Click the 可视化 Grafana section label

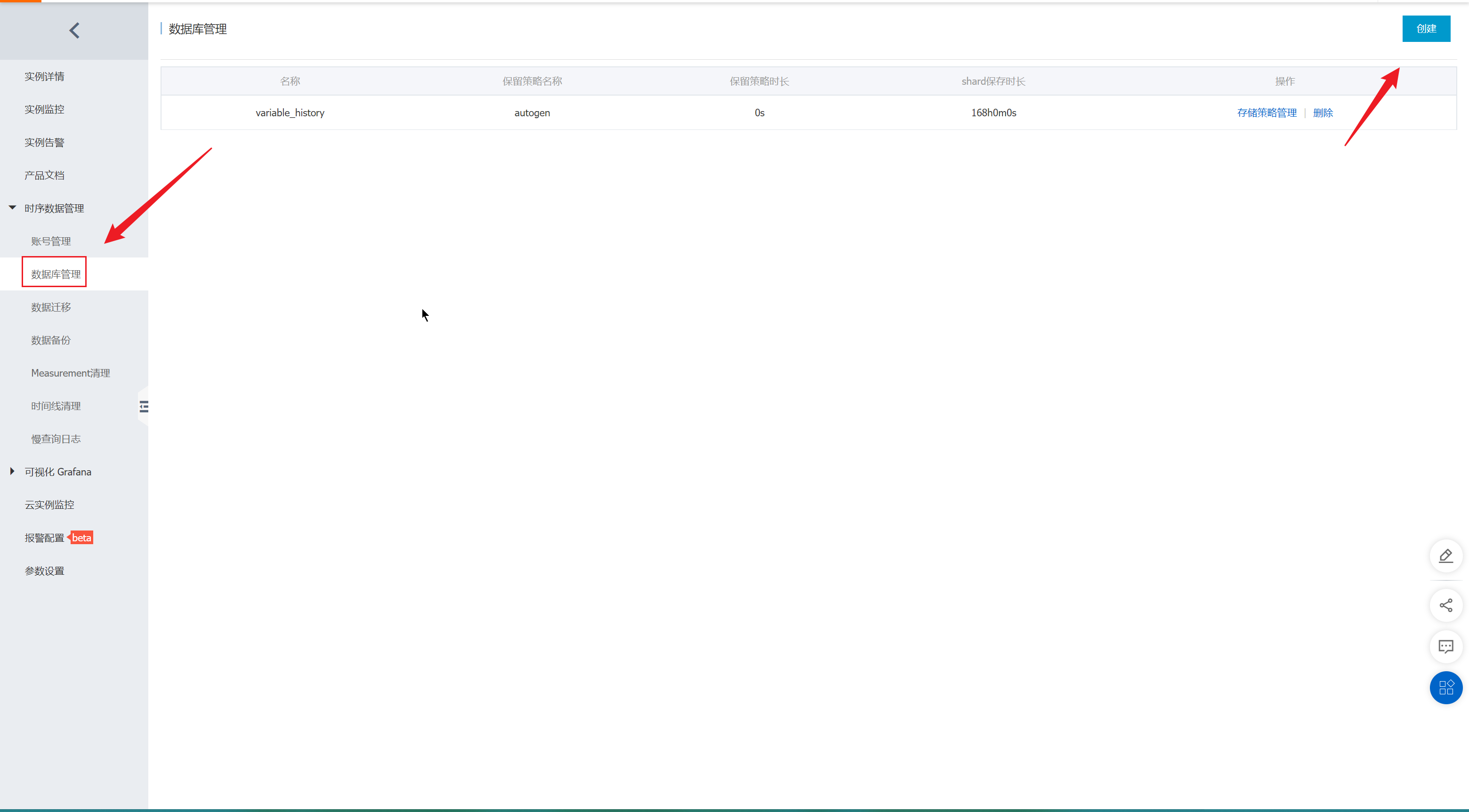58,472
